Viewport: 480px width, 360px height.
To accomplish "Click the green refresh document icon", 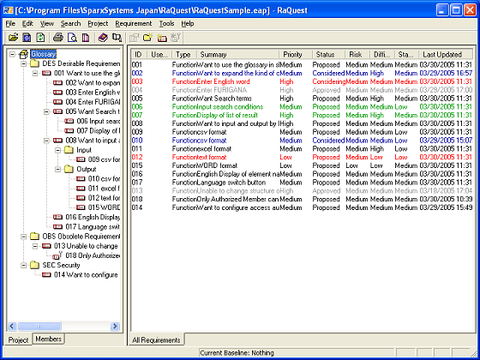I will coord(40,37).
